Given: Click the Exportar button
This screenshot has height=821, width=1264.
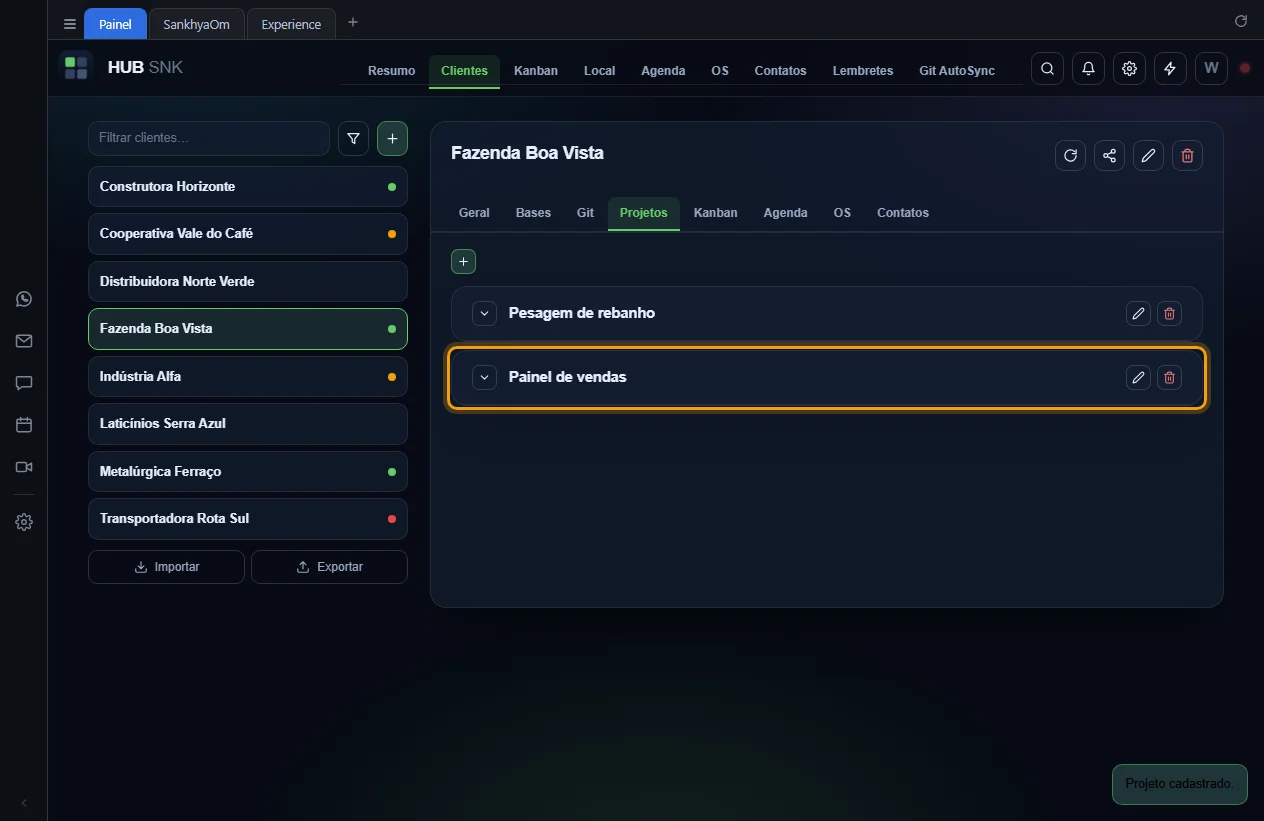Looking at the screenshot, I should pos(329,567).
